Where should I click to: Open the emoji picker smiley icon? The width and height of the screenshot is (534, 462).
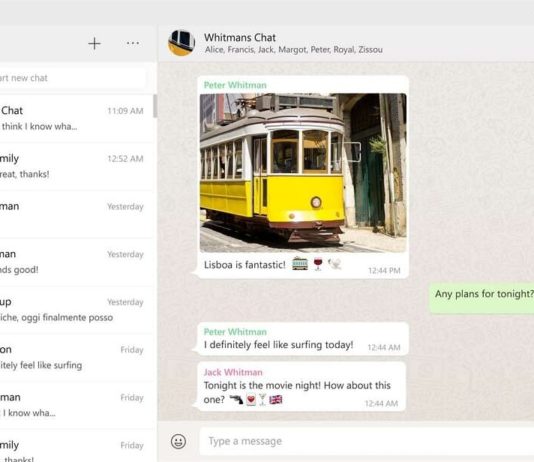pos(178,441)
